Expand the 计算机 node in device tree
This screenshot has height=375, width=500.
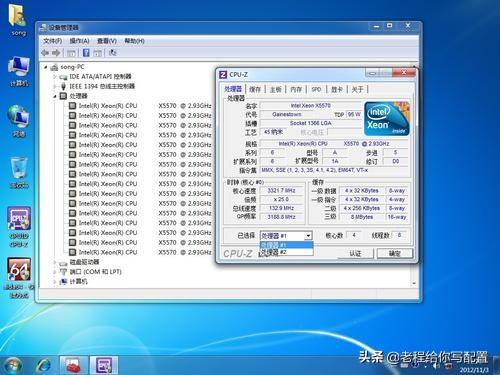[x=55, y=282]
